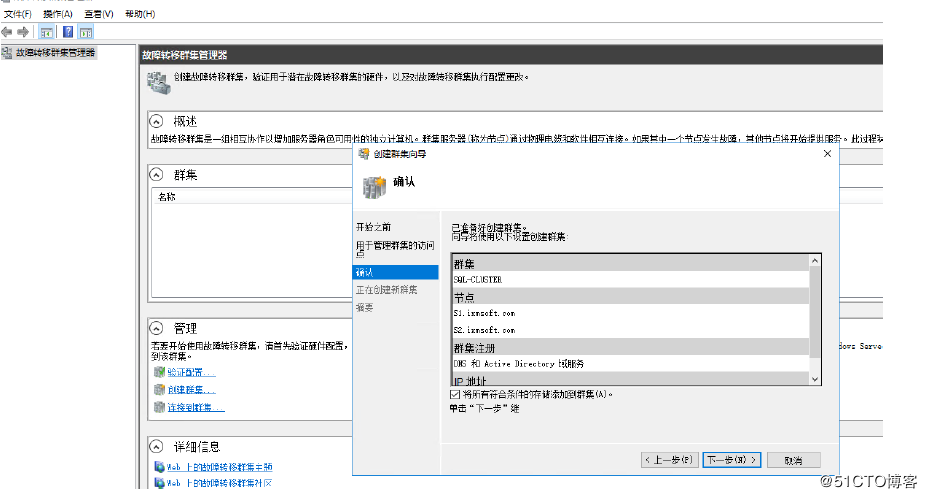Click the 下一步(N) button
Screen dimensions: 927x498
[732, 460]
